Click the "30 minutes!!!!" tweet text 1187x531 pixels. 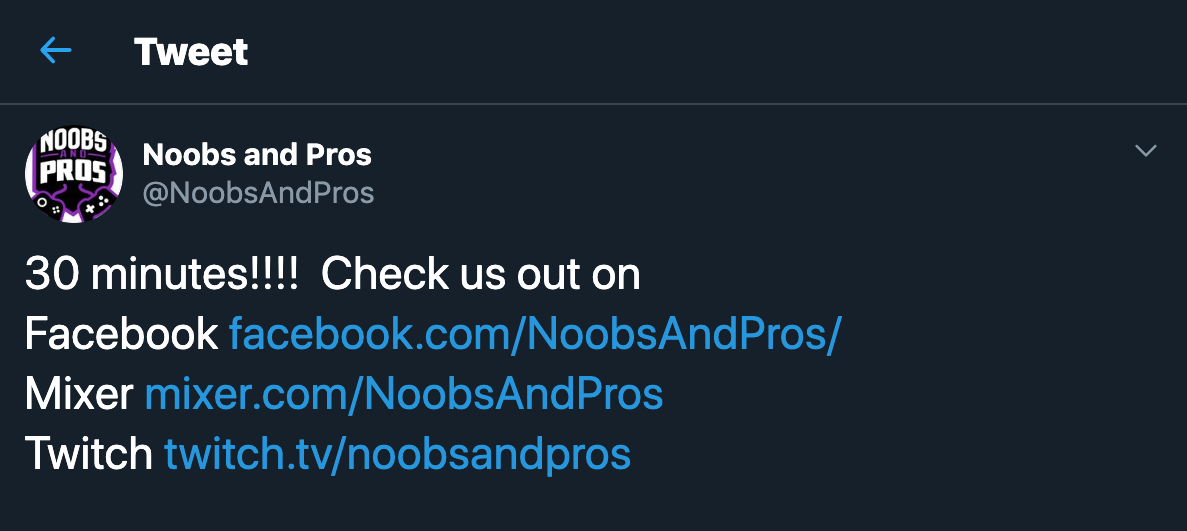pos(161,274)
